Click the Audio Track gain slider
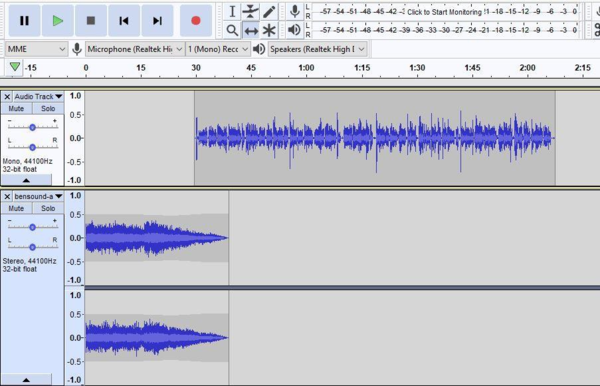This screenshot has height=386, width=600. [33, 127]
